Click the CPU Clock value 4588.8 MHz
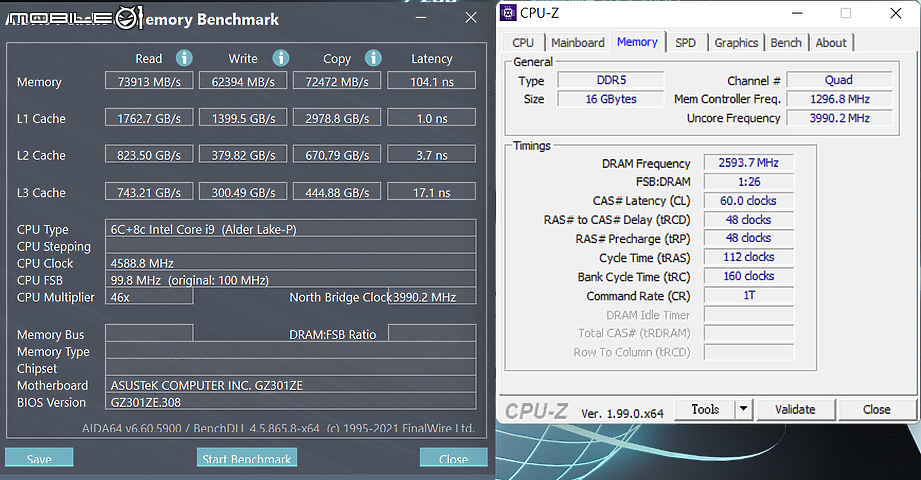This screenshot has width=921, height=480. click(x=291, y=263)
